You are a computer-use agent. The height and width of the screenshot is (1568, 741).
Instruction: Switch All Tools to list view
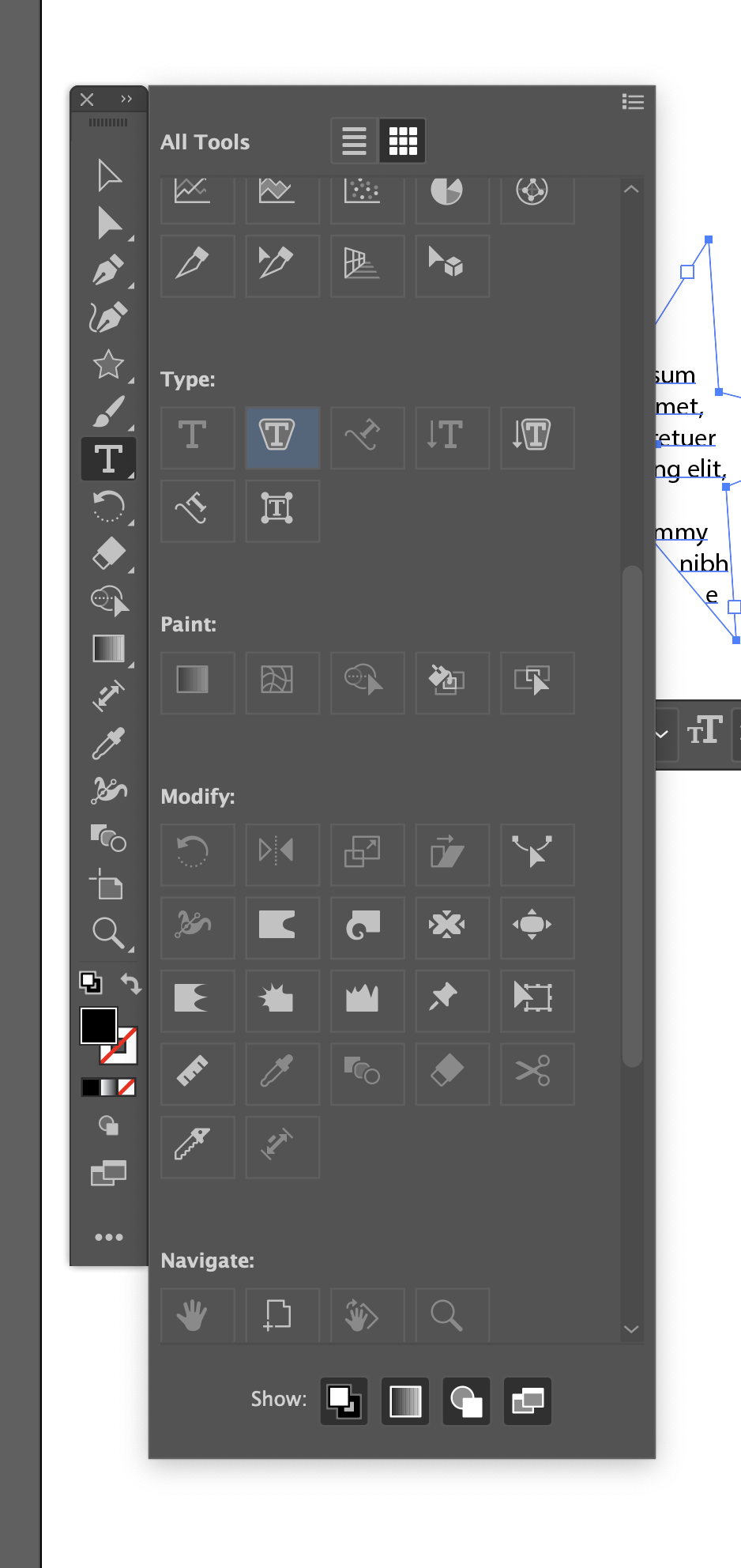[x=354, y=141]
